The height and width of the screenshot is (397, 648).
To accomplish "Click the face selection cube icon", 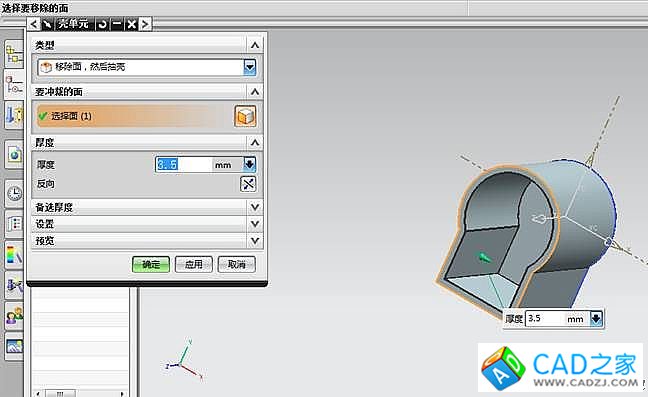I will 245,116.
